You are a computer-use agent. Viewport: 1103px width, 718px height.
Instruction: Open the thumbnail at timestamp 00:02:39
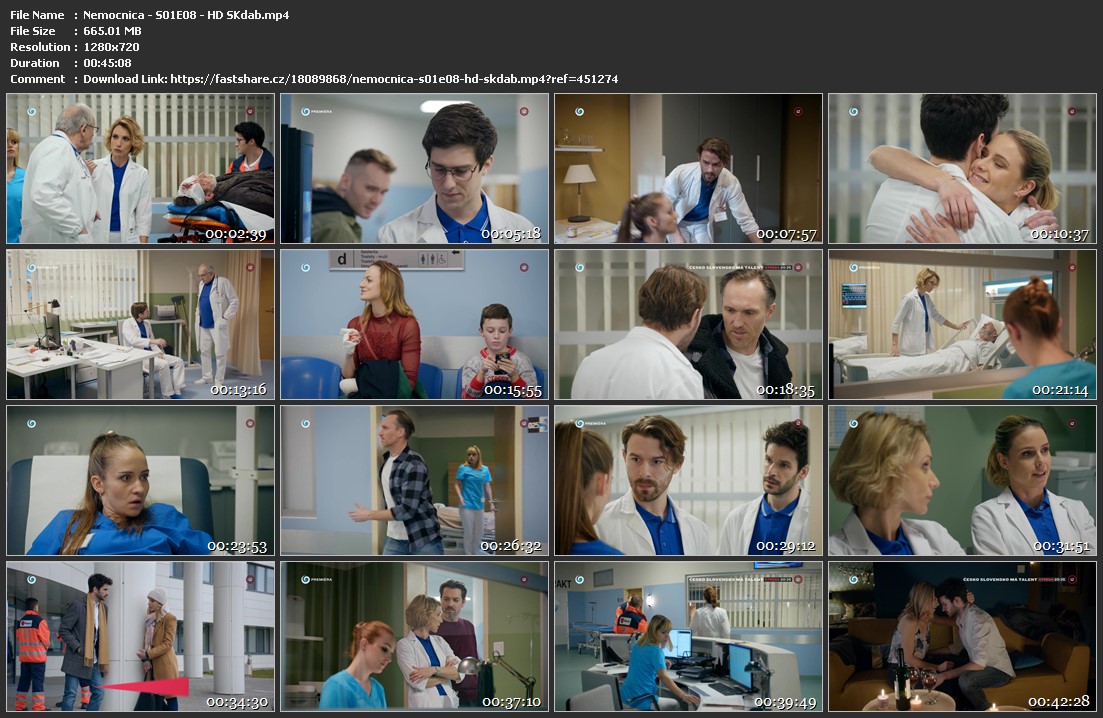tap(140, 169)
